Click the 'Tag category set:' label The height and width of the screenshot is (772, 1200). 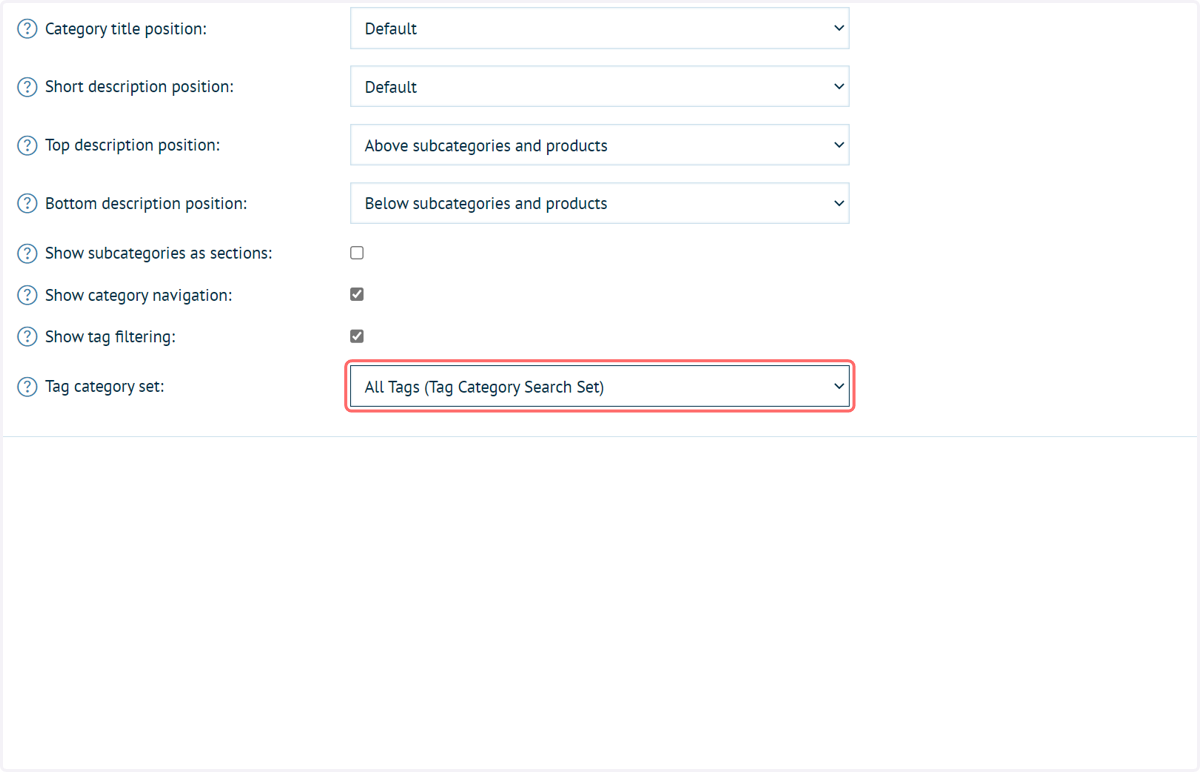[104, 386]
